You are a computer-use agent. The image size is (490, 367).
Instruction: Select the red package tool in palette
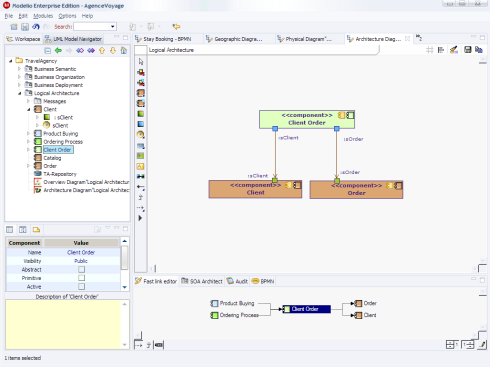[x=141, y=72]
